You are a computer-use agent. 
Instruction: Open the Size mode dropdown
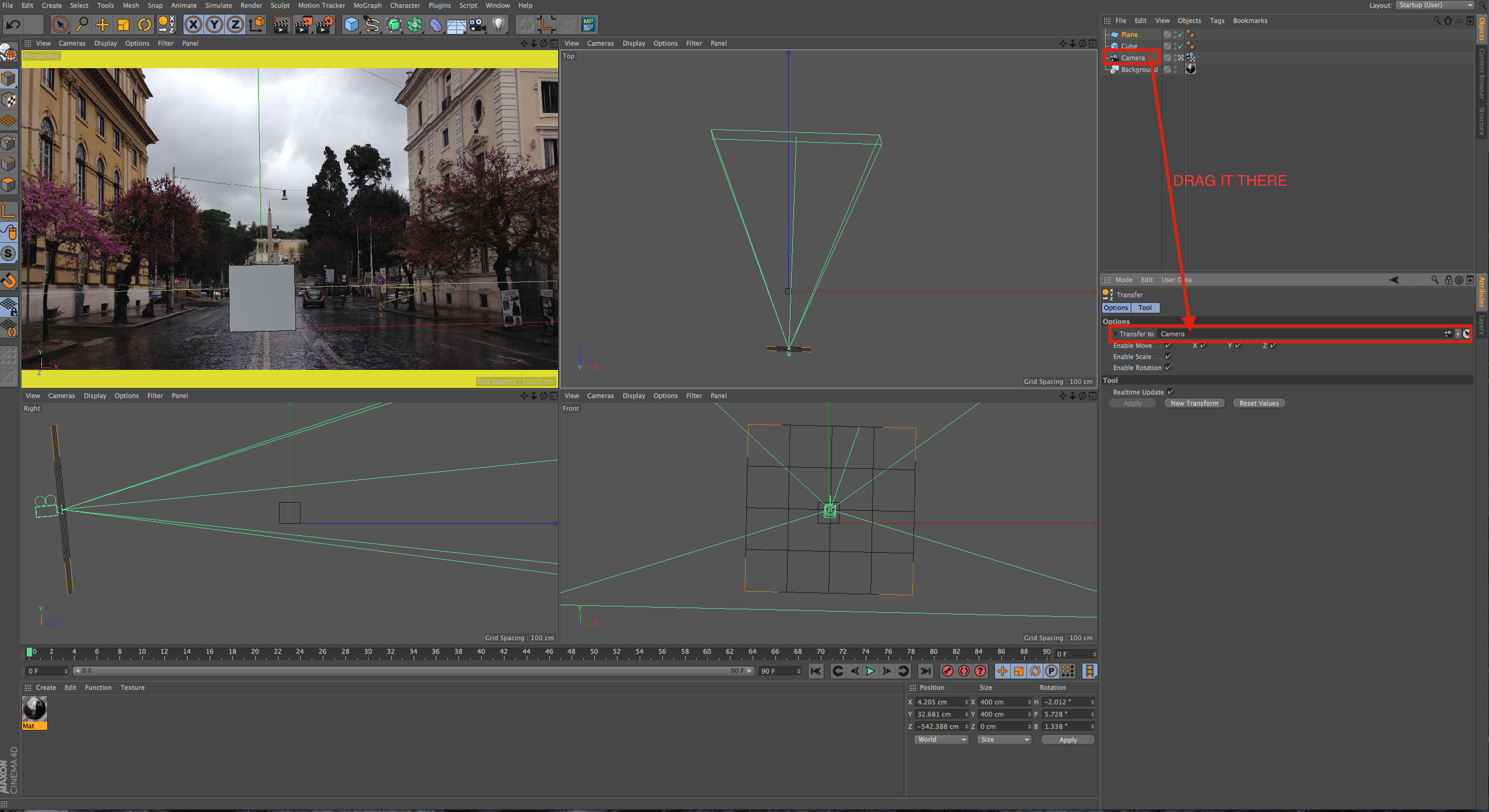(x=1004, y=740)
